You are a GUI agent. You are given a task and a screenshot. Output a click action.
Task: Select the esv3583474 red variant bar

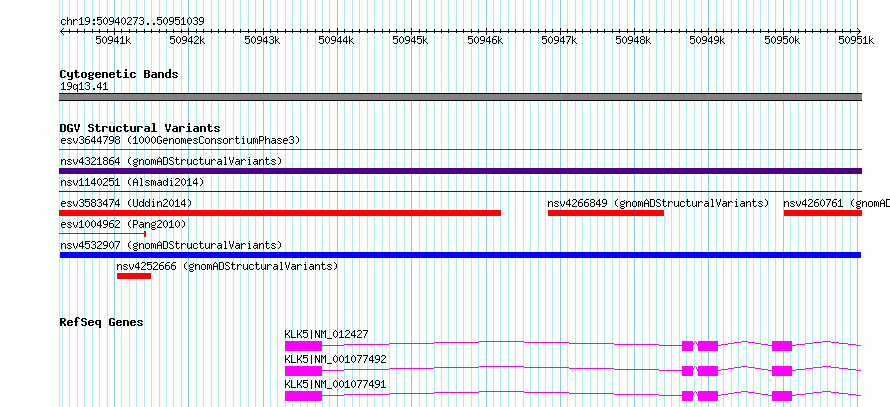coord(280,213)
